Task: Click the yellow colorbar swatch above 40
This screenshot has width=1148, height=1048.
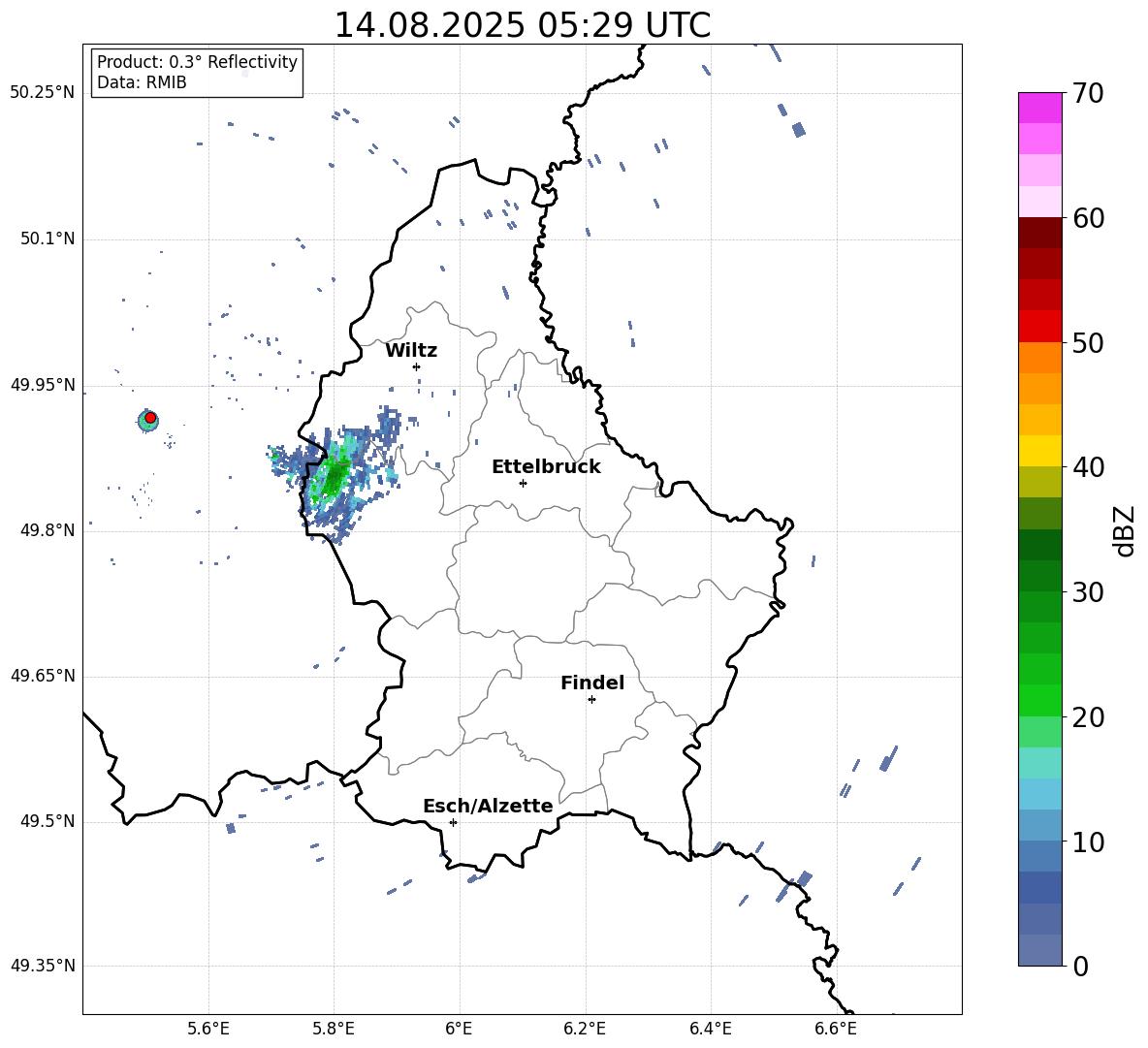Action: pos(1040,451)
